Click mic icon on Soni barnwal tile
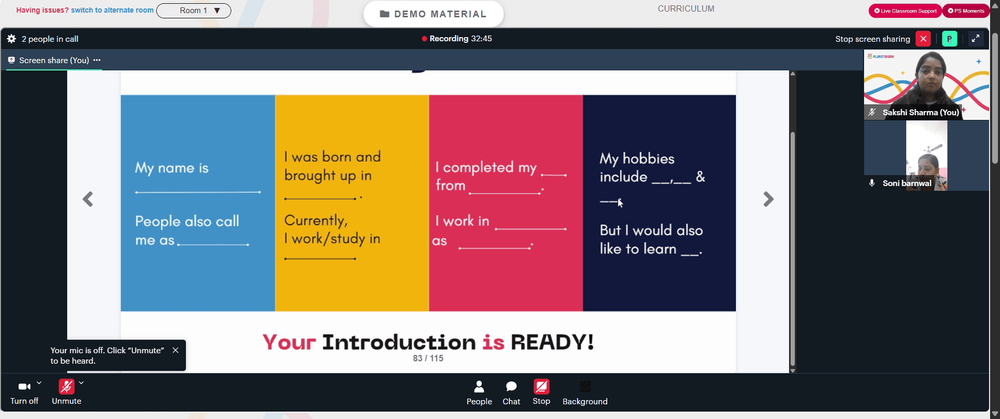 872,183
